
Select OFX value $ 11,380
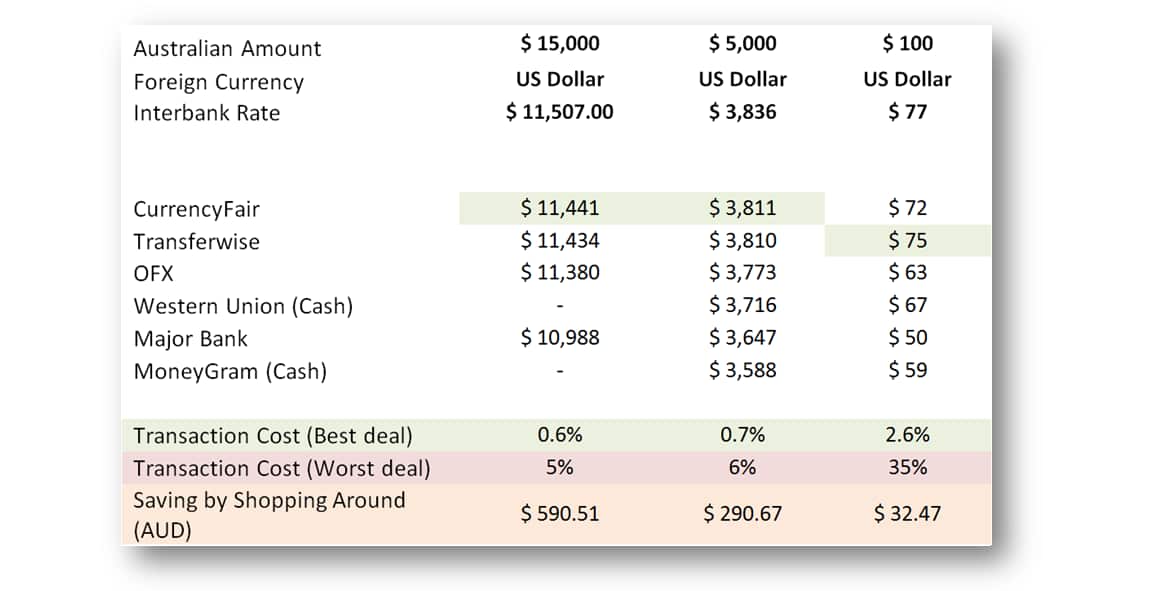point(560,273)
